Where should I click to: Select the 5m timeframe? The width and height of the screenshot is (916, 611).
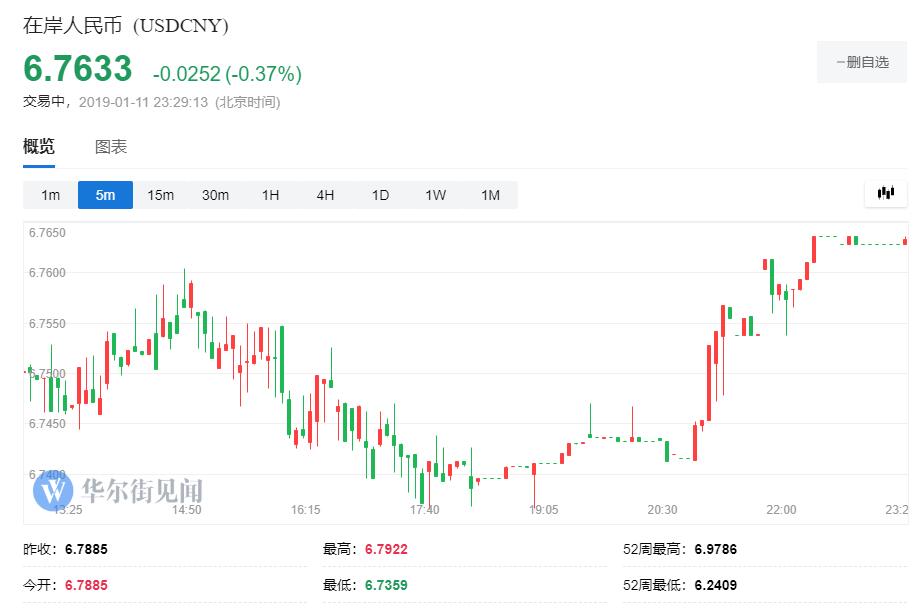(x=105, y=195)
